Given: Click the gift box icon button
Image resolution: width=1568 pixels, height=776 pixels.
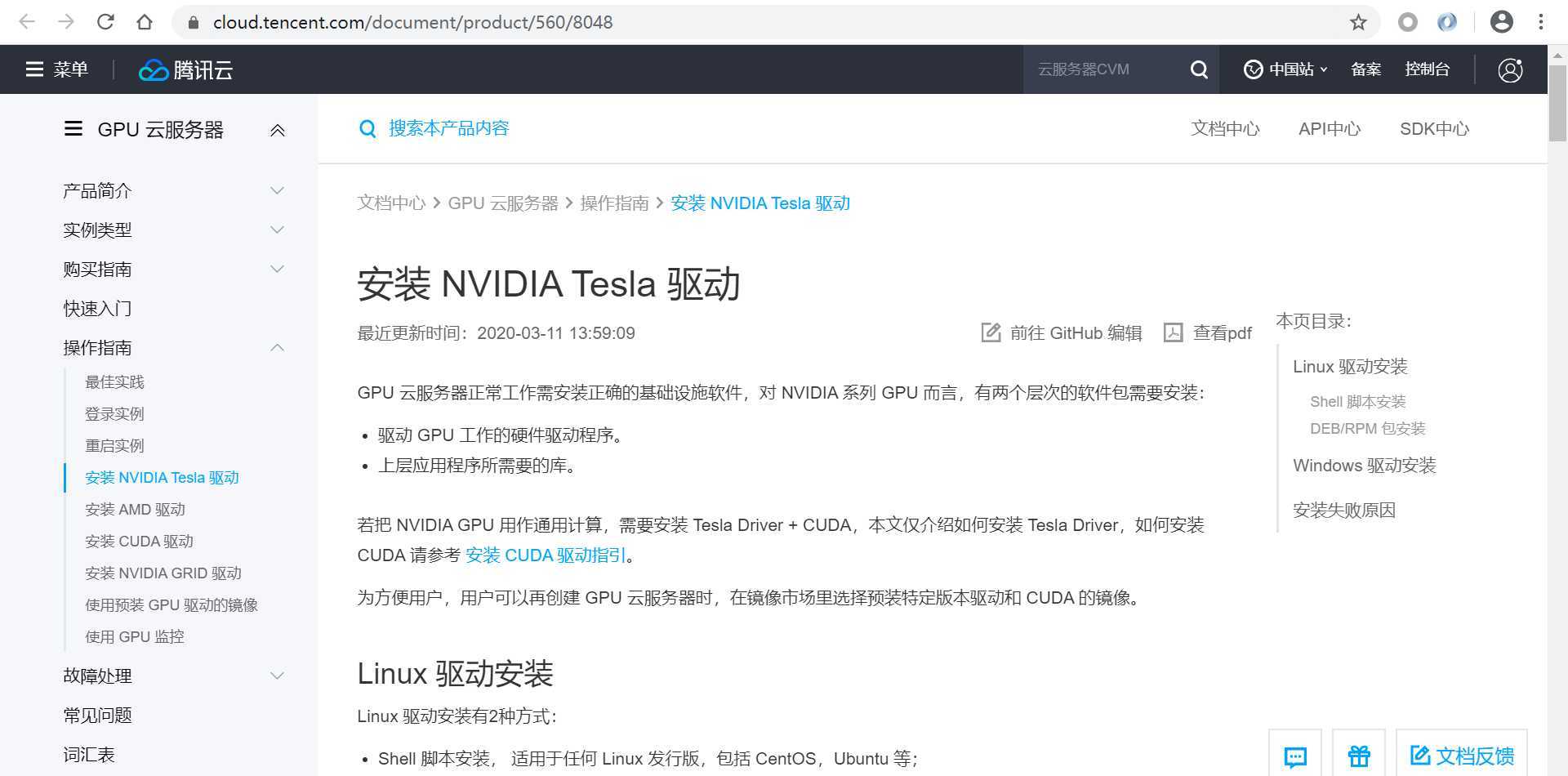Looking at the screenshot, I should pyautogui.click(x=1359, y=756).
